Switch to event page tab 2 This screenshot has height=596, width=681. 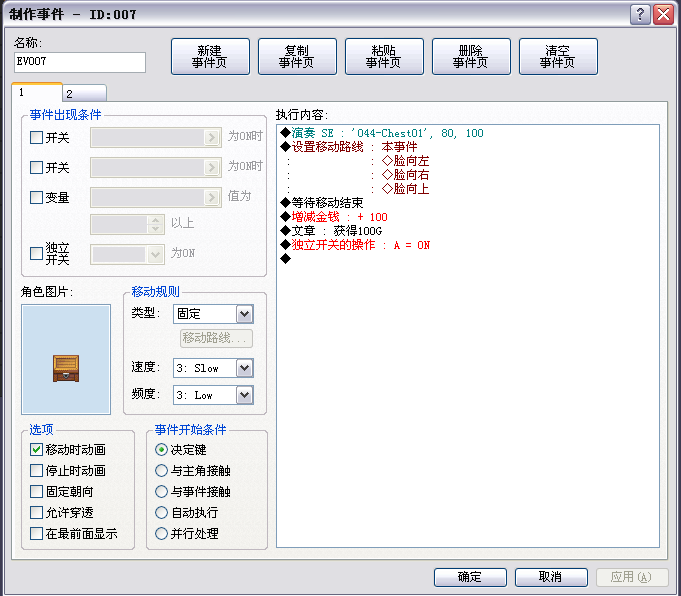84,93
